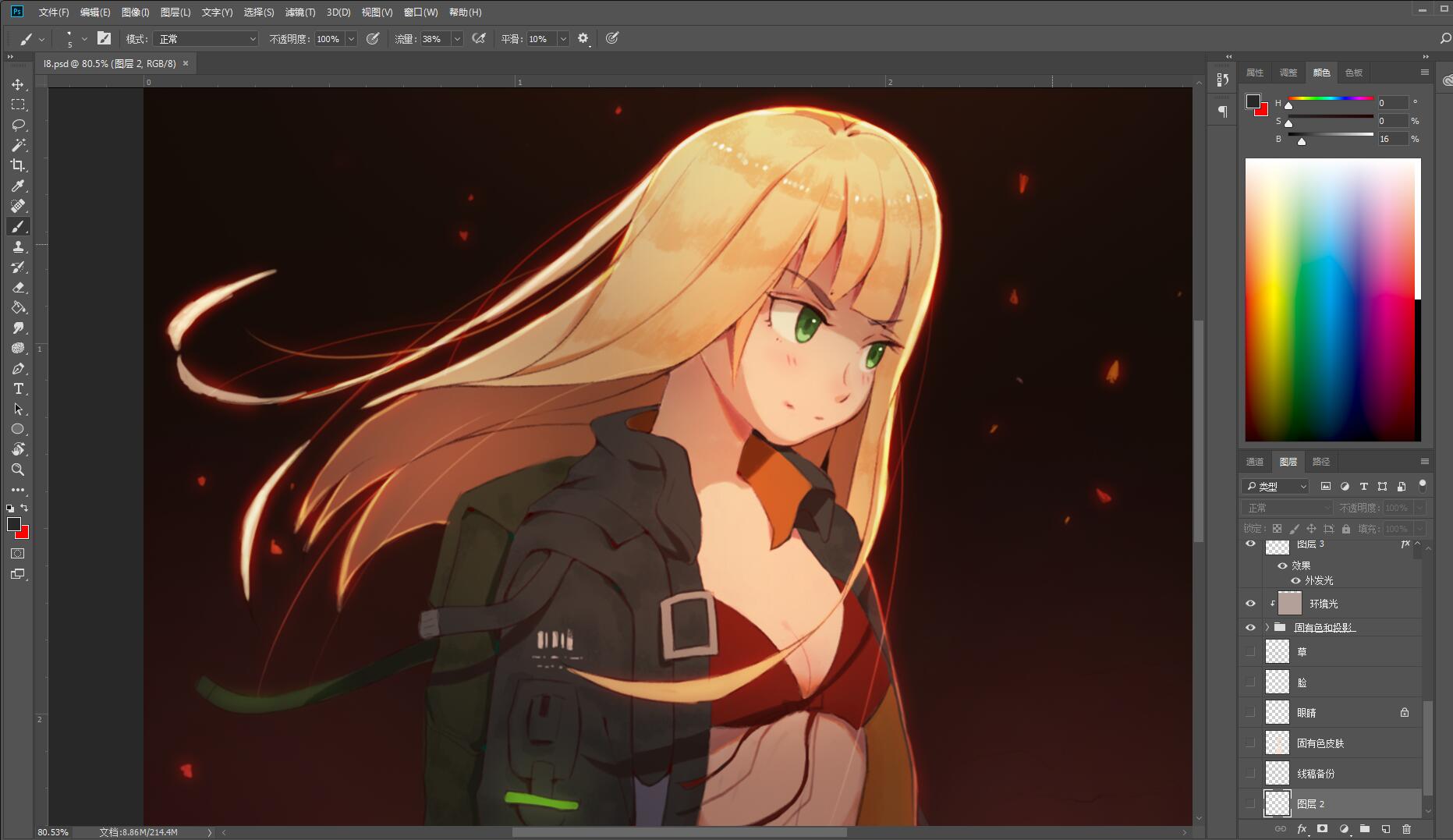Toggle visibility of 外发光 effect

(x=1295, y=581)
